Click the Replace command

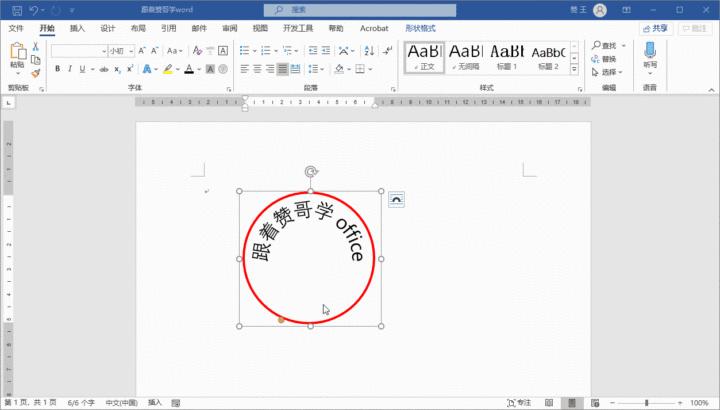(x=603, y=59)
